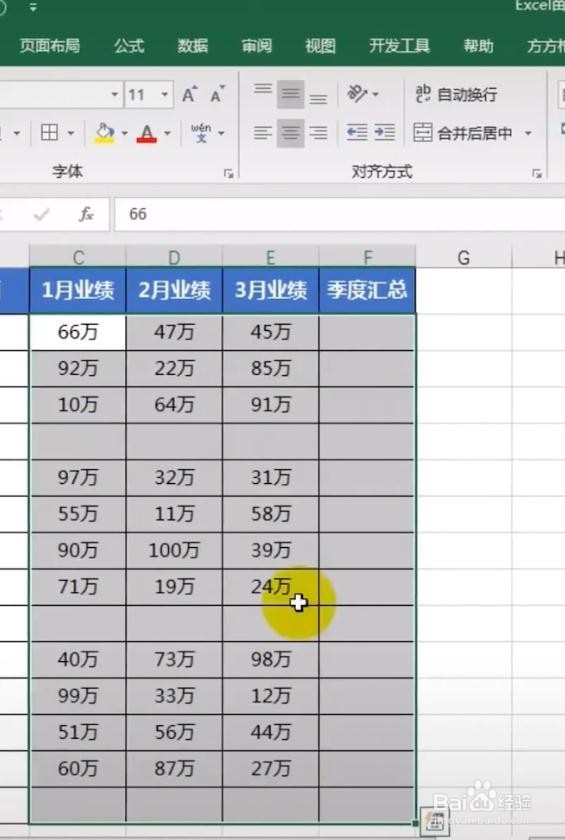Toggle middle vertical alignment
The image size is (565, 840).
click(290, 95)
